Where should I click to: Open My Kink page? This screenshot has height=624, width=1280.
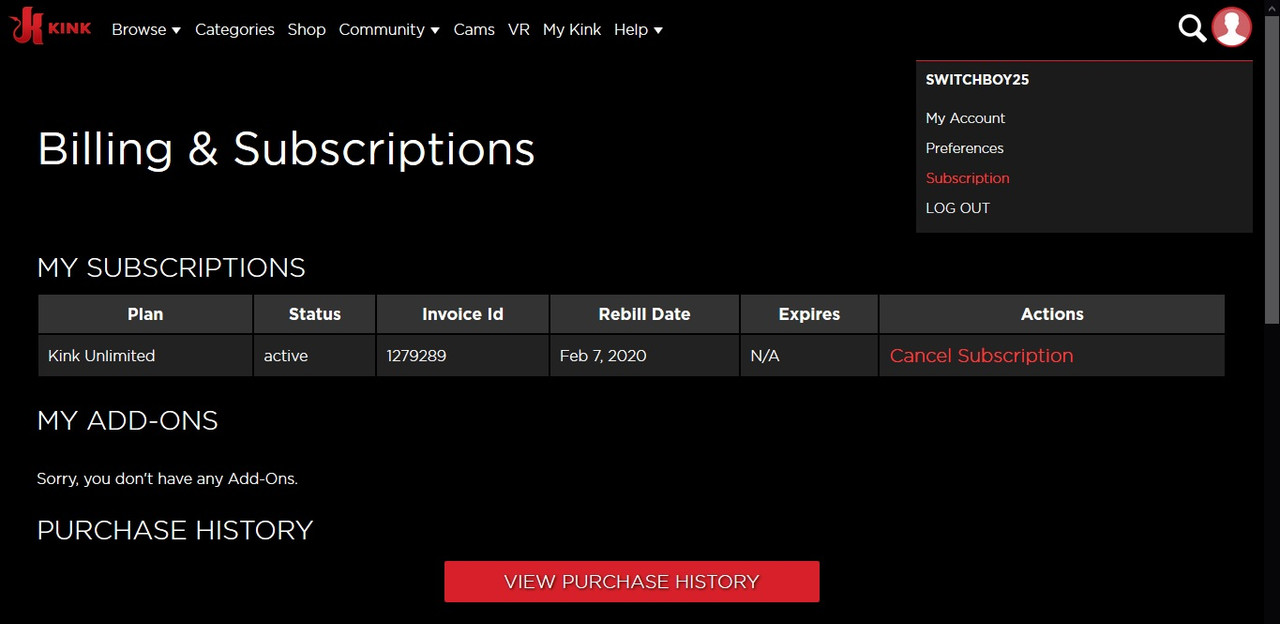572,30
